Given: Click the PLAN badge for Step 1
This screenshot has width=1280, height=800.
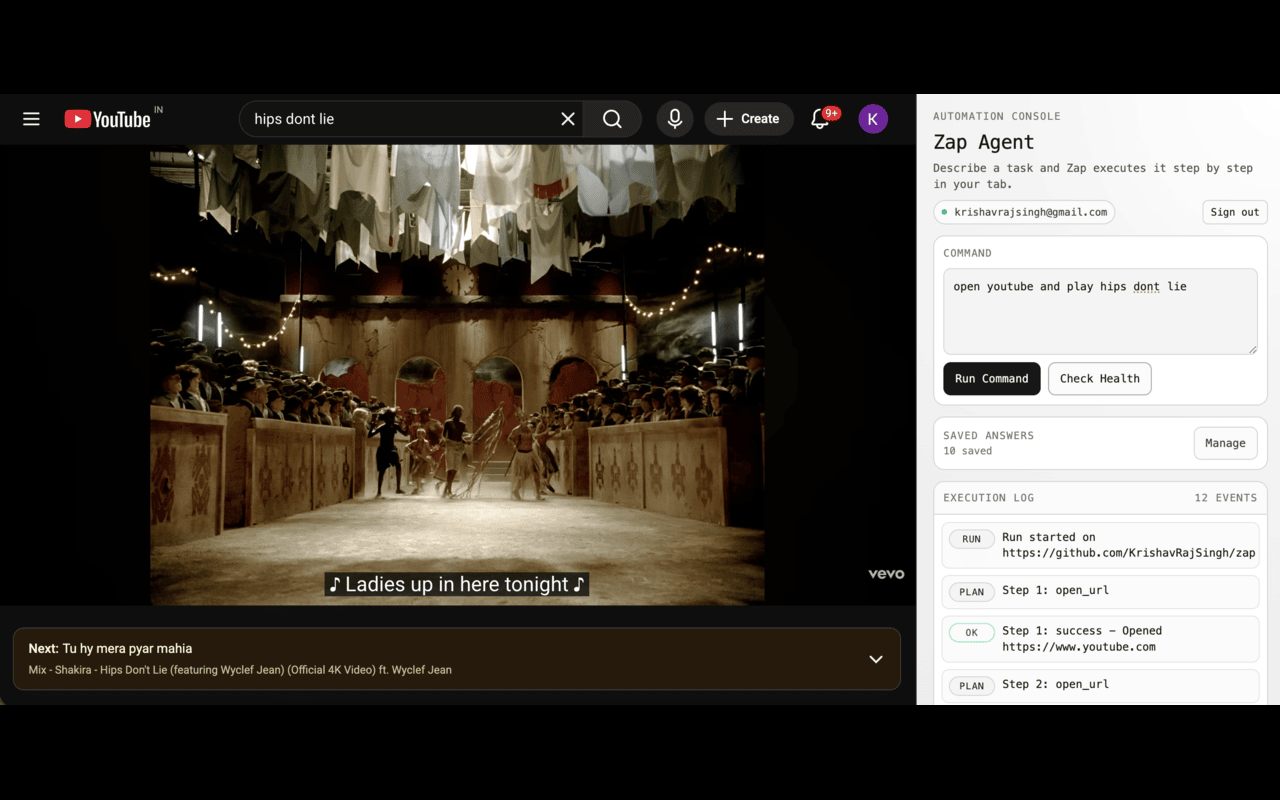Looking at the screenshot, I should coord(971,592).
